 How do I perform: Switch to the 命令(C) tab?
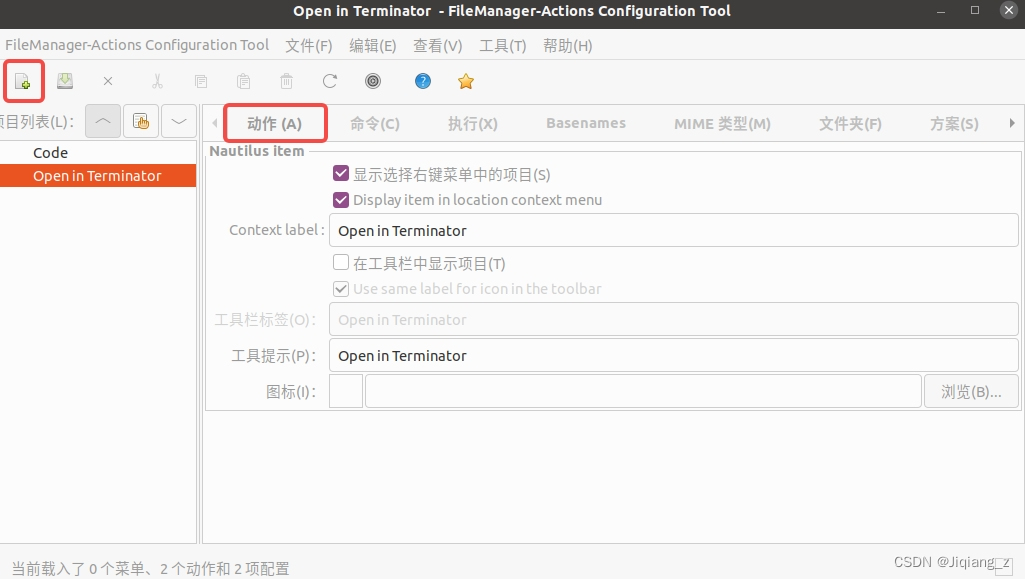(x=374, y=124)
